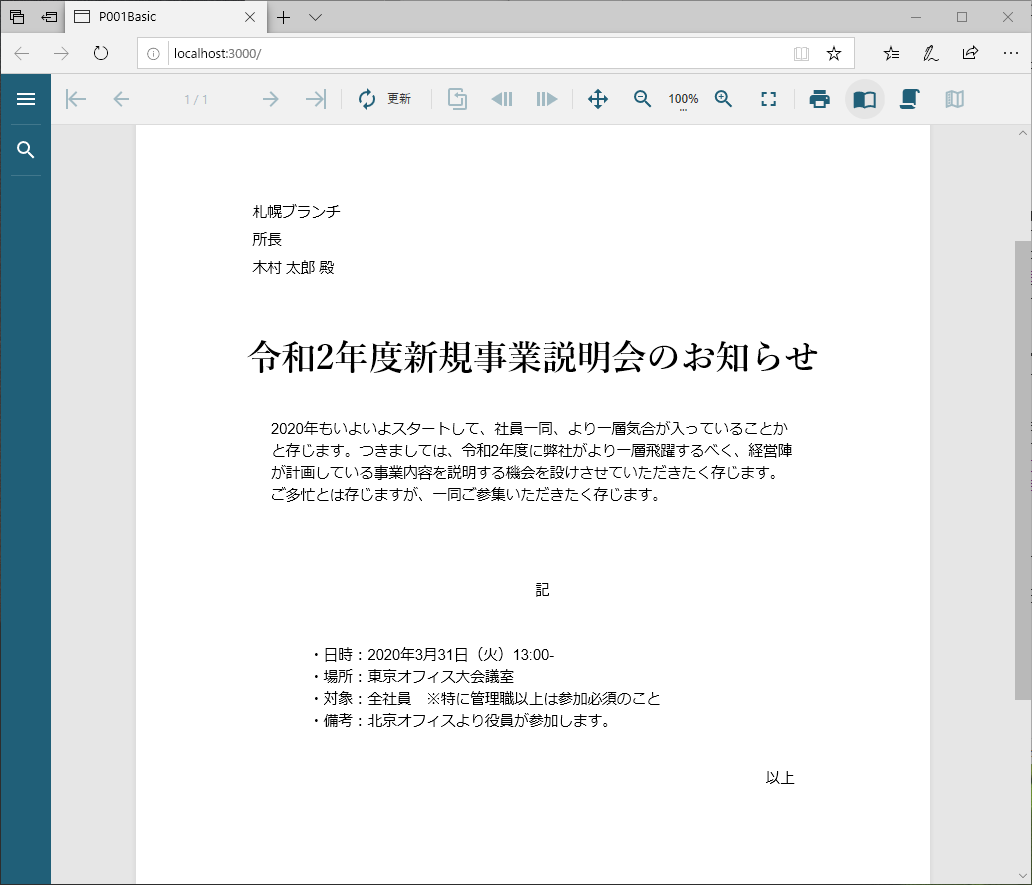Show site information icon in address bar

point(153,54)
